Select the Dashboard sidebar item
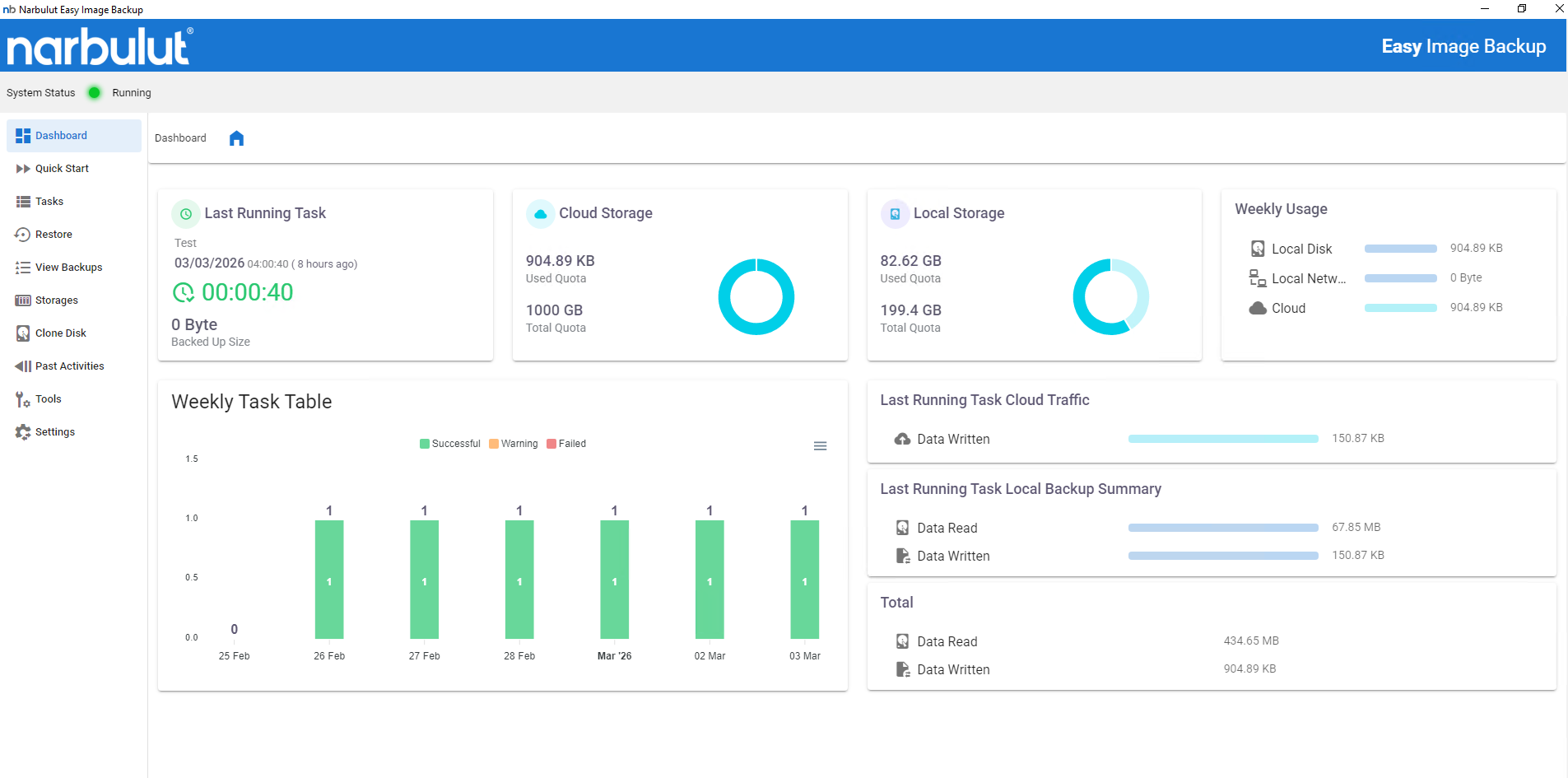The width and height of the screenshot is (1568, 778). 61,136
